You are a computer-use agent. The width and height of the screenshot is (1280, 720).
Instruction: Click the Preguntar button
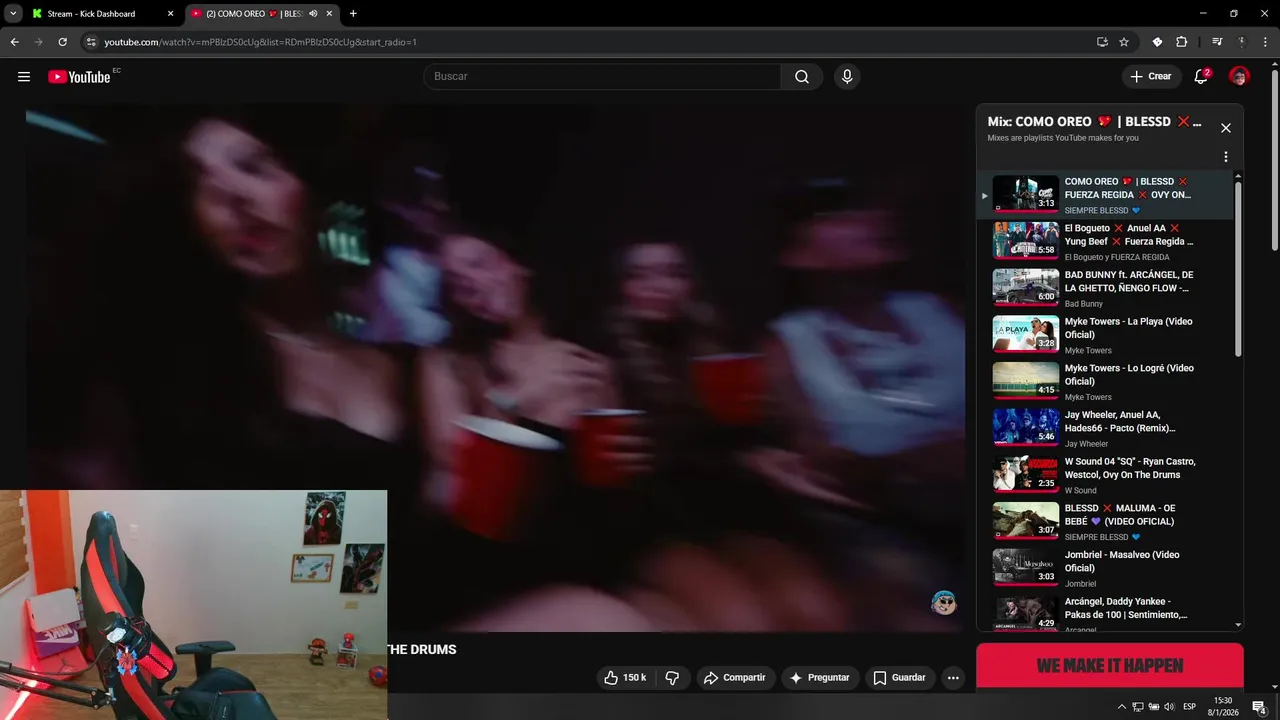(x=820, y=678)
